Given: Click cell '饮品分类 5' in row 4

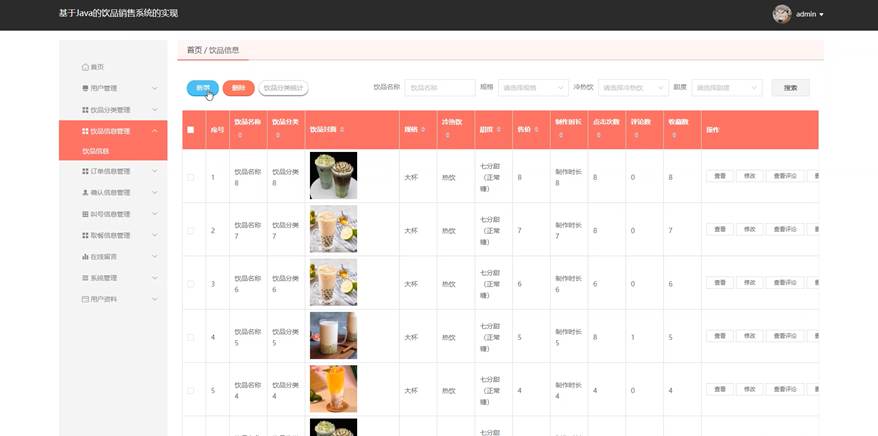Looking at the screenshot, I should [x=286, y=337].
